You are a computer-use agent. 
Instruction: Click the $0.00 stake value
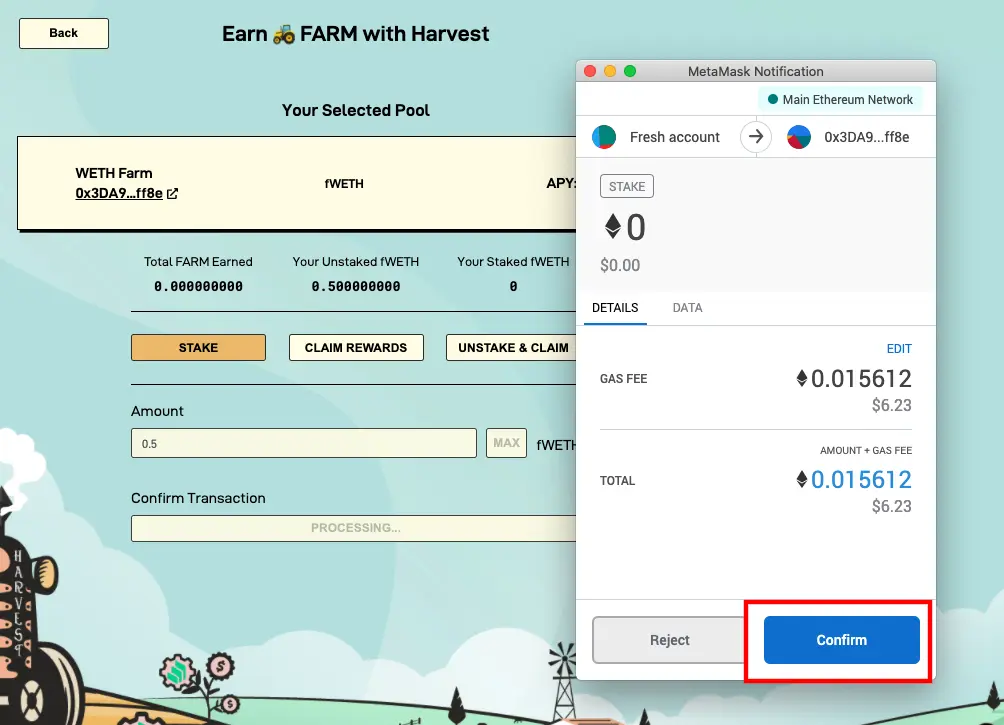pos(620,265)
